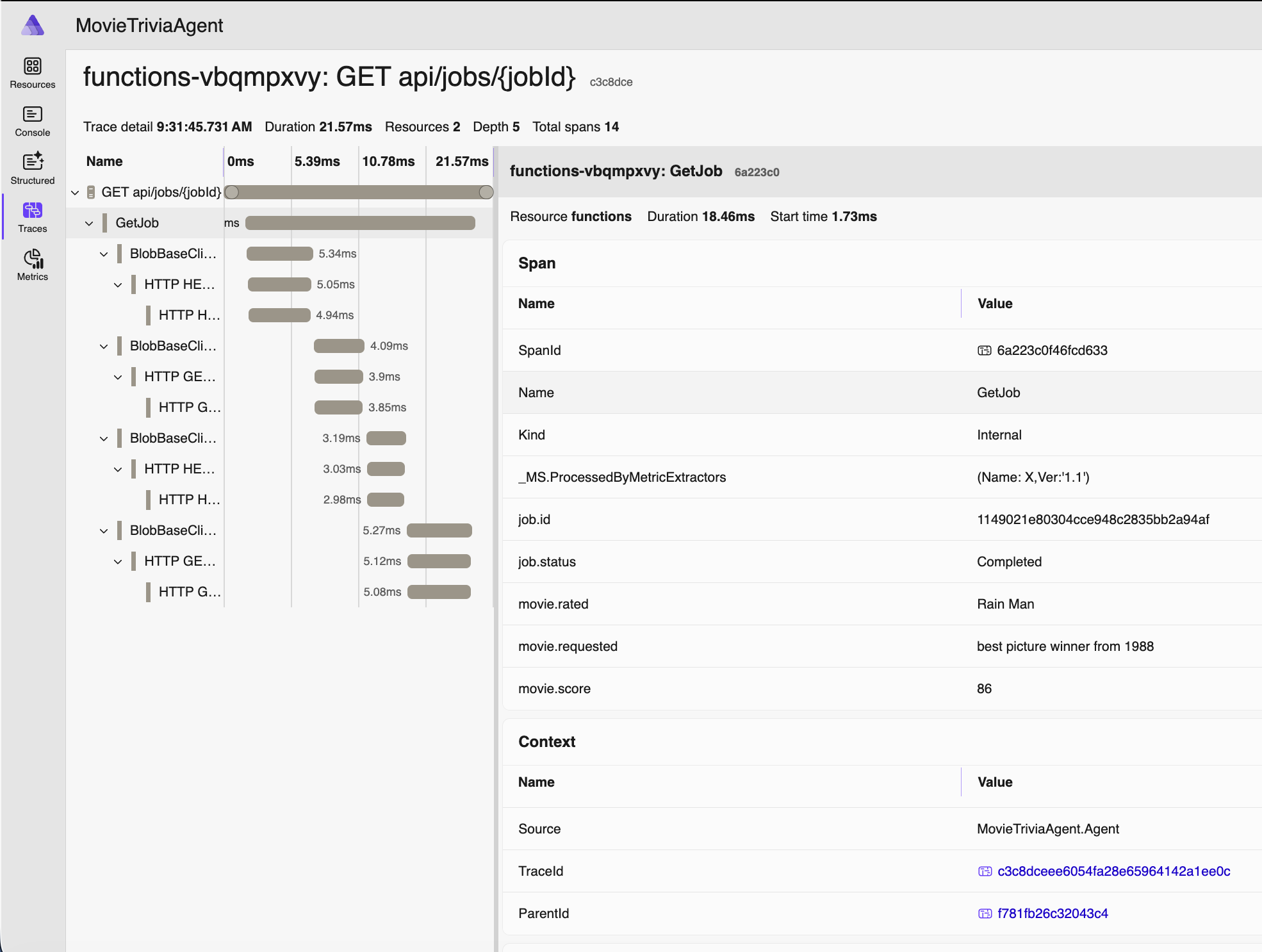
Task: Select the last HTTP GET span row
Action: 189,592
